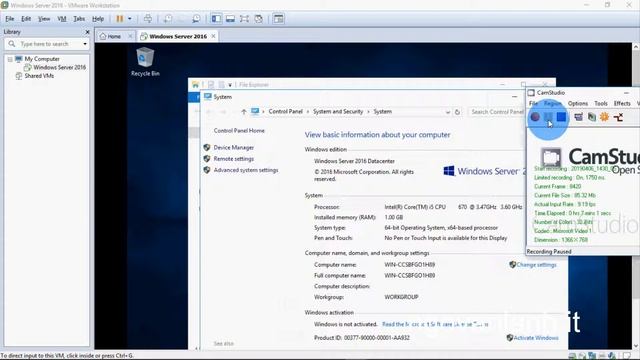Click Control Panel breadcrumb in address bar
Viewport: 640px width, 360px height.
pos(285,111)
